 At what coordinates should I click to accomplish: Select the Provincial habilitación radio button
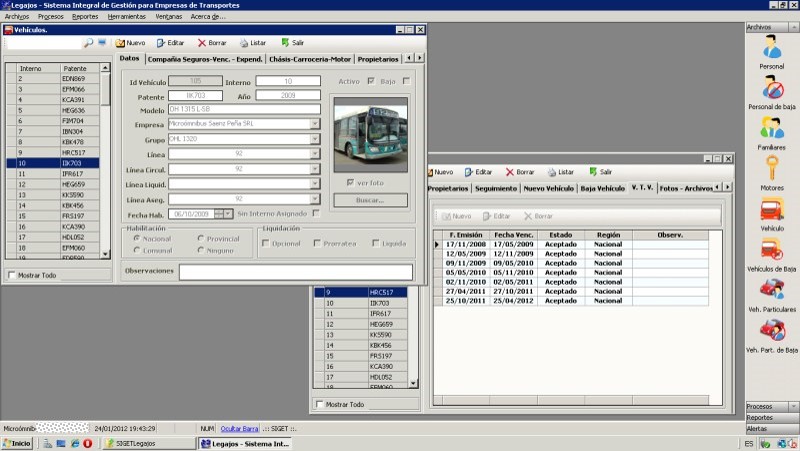(x=202, y=239)
